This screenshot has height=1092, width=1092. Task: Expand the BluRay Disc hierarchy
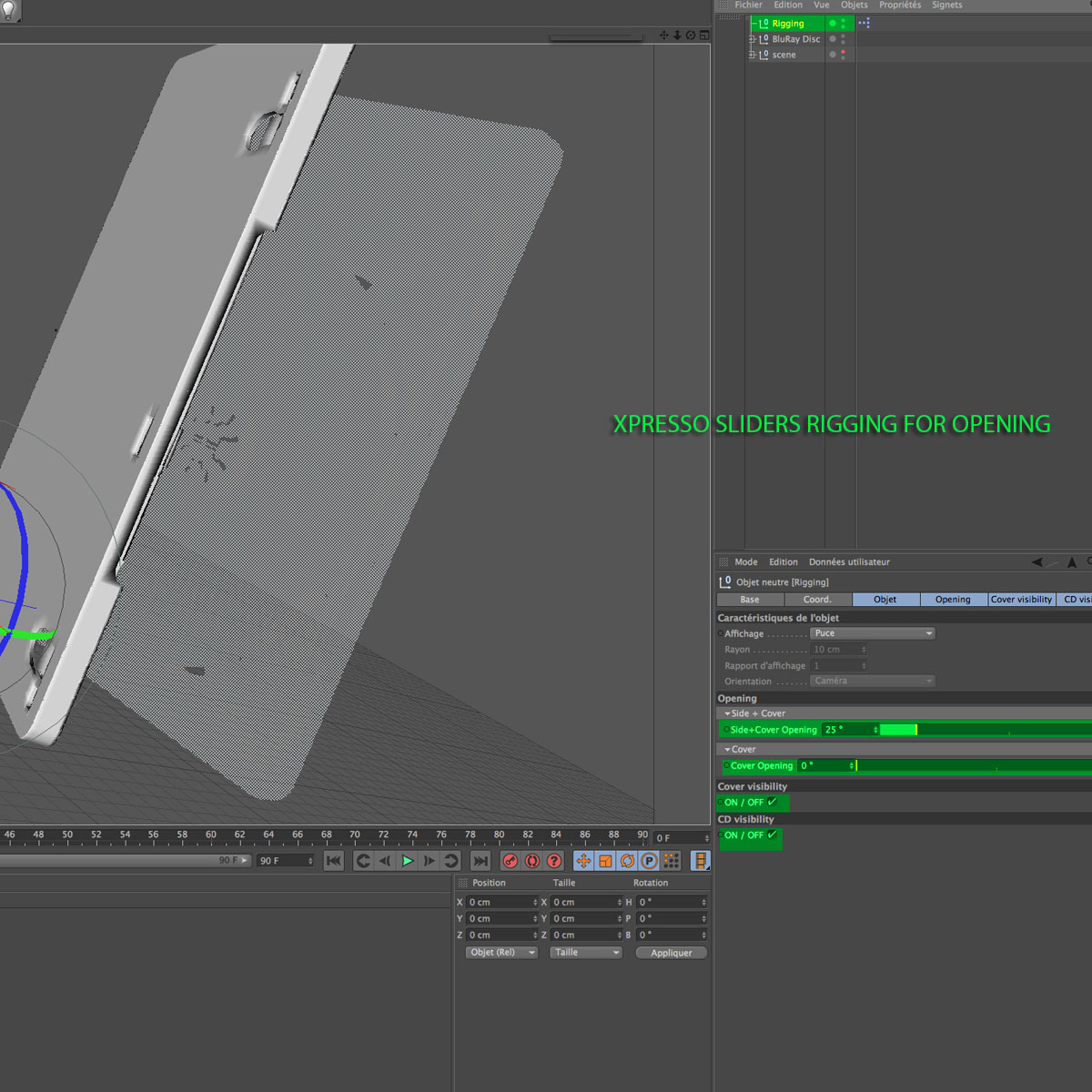click(x=753, y=39)
